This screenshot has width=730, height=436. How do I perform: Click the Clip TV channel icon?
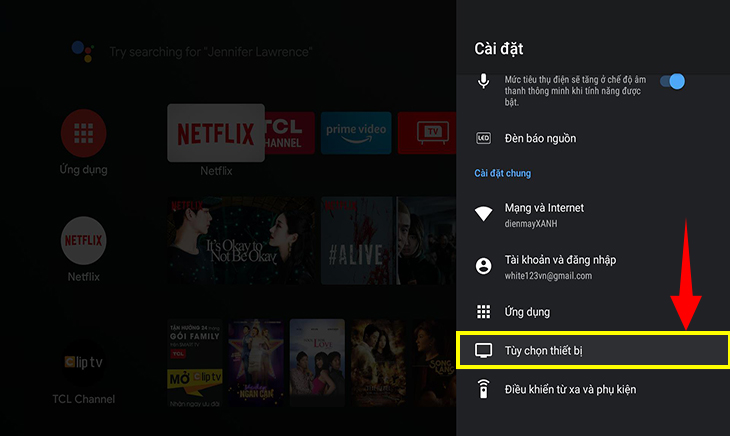pos(83,362)
